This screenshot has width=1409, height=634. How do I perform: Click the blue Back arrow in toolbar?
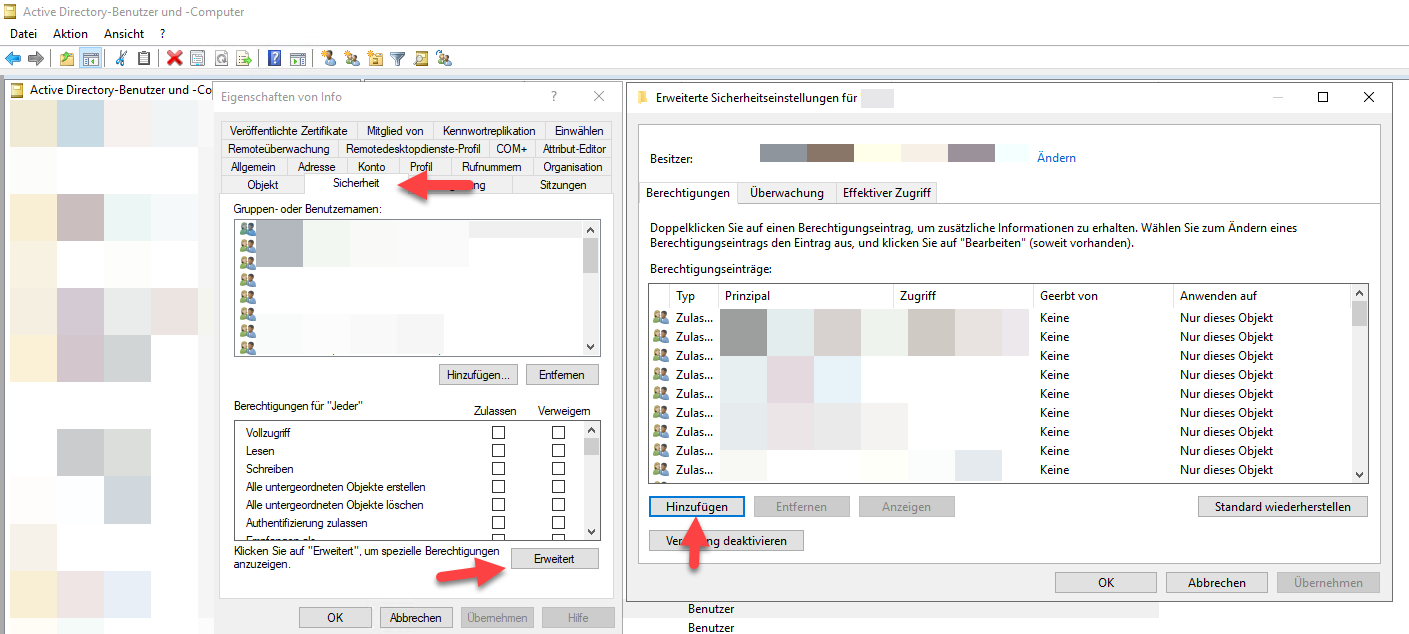pyautogui.click(x=13, y=58)
